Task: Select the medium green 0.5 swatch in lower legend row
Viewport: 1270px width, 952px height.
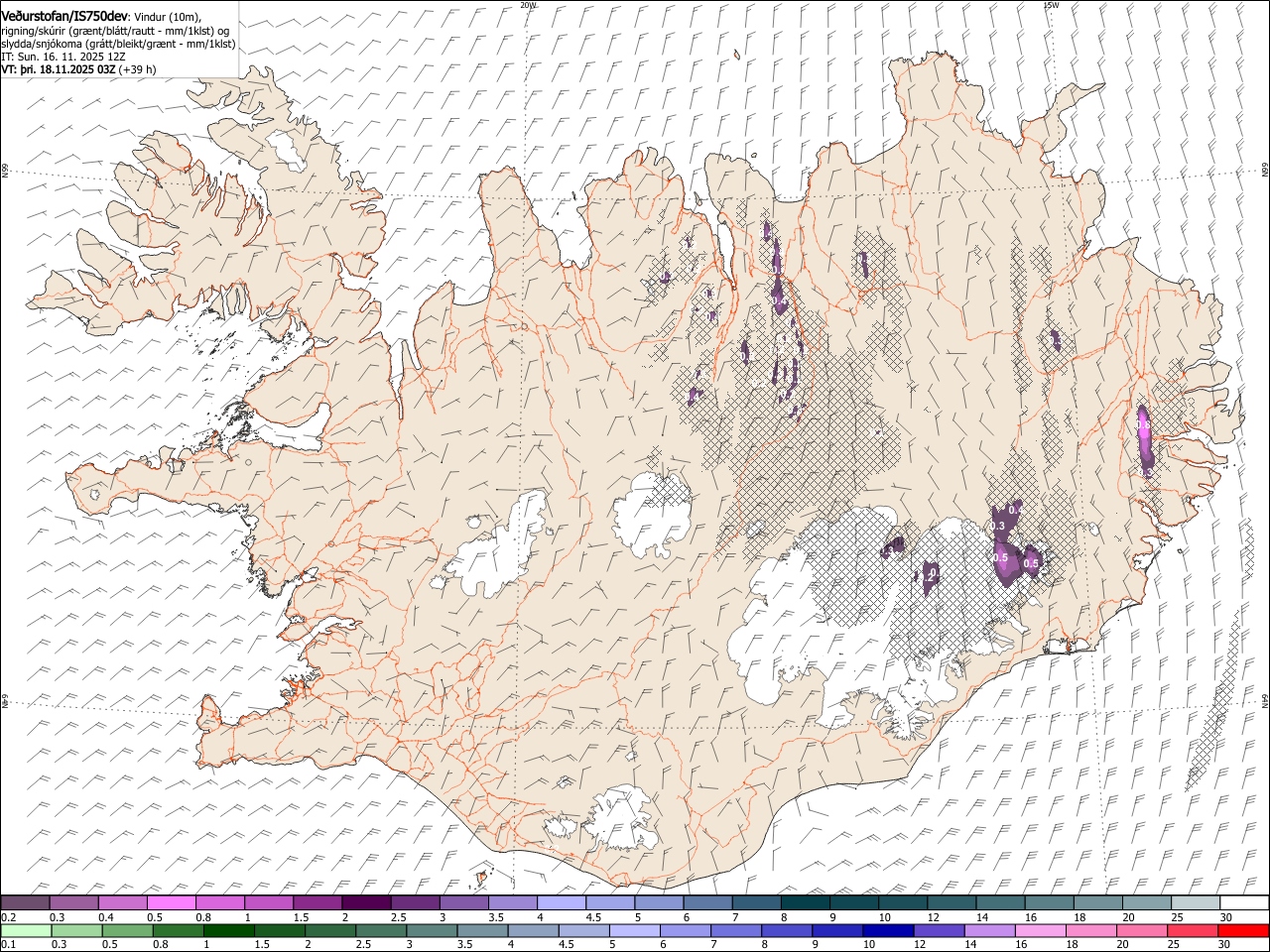Action: tap(128, 931)
